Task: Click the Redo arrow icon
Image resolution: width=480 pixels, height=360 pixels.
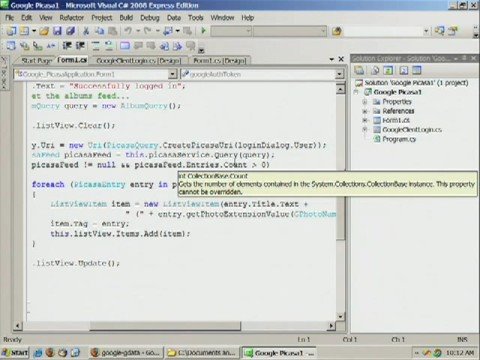Action: [148, 31]
